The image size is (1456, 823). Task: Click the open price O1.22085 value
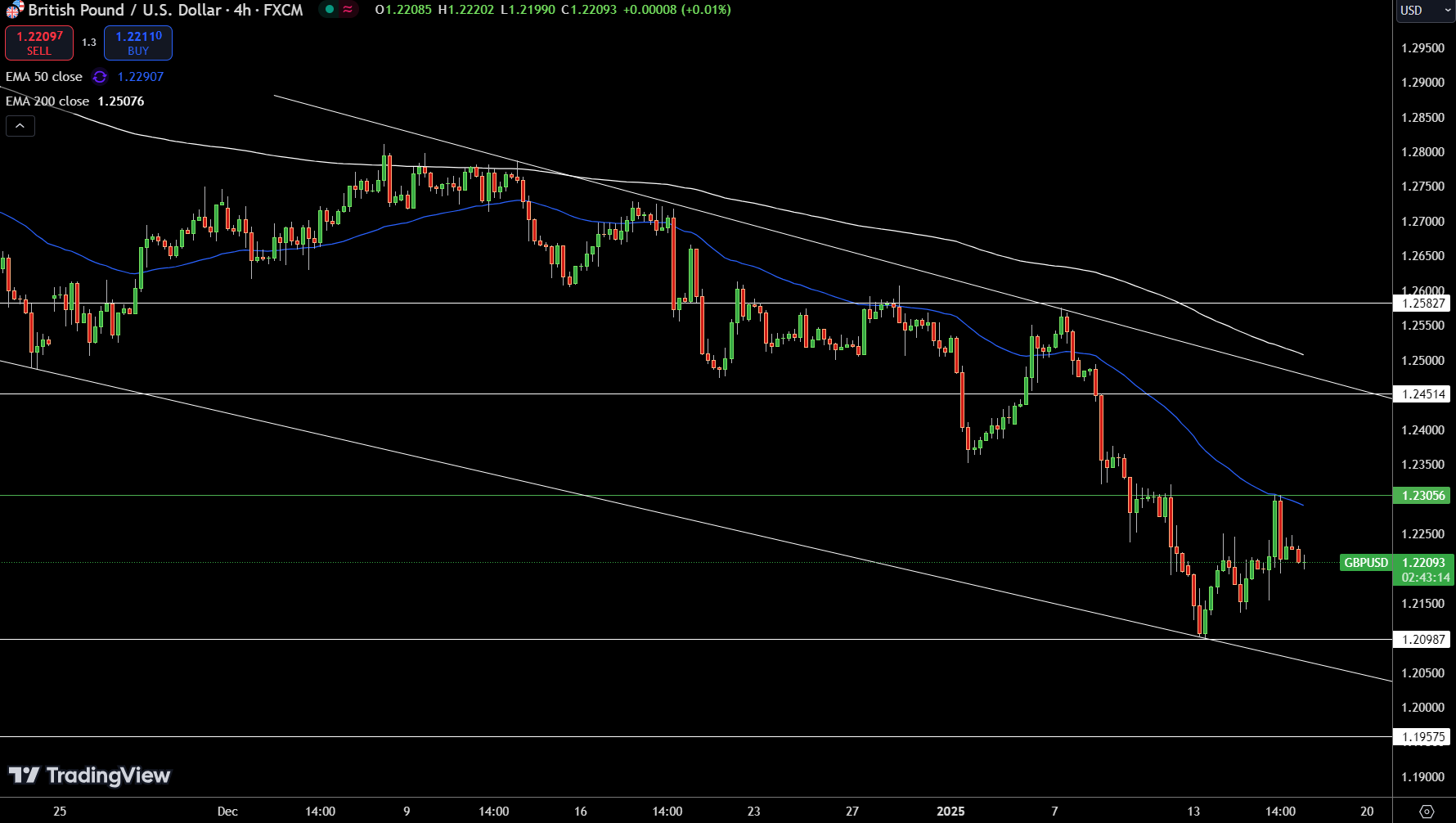pos(403,10)
